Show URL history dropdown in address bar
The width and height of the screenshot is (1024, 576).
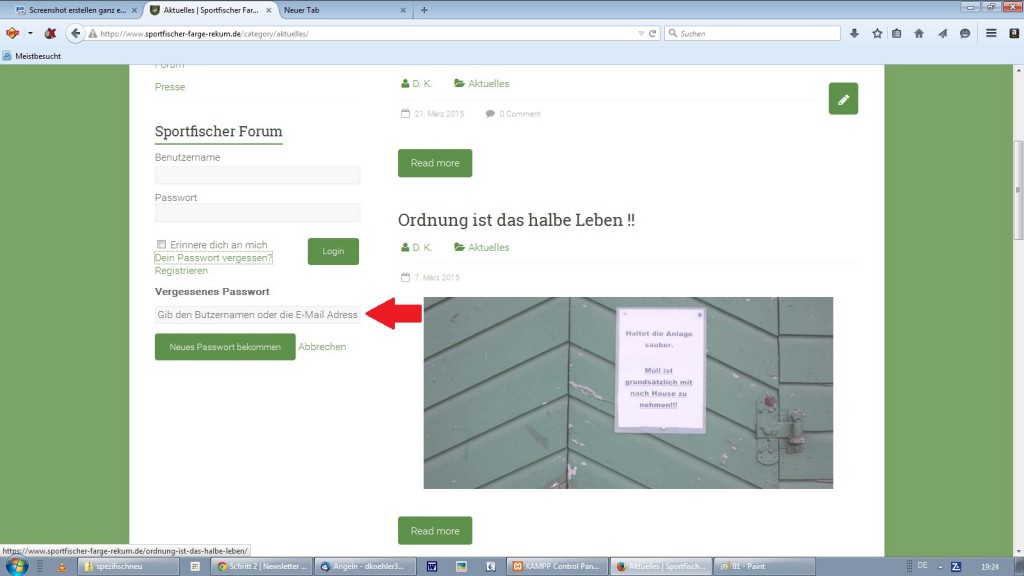pyautogui.click(x=641, y=33)
